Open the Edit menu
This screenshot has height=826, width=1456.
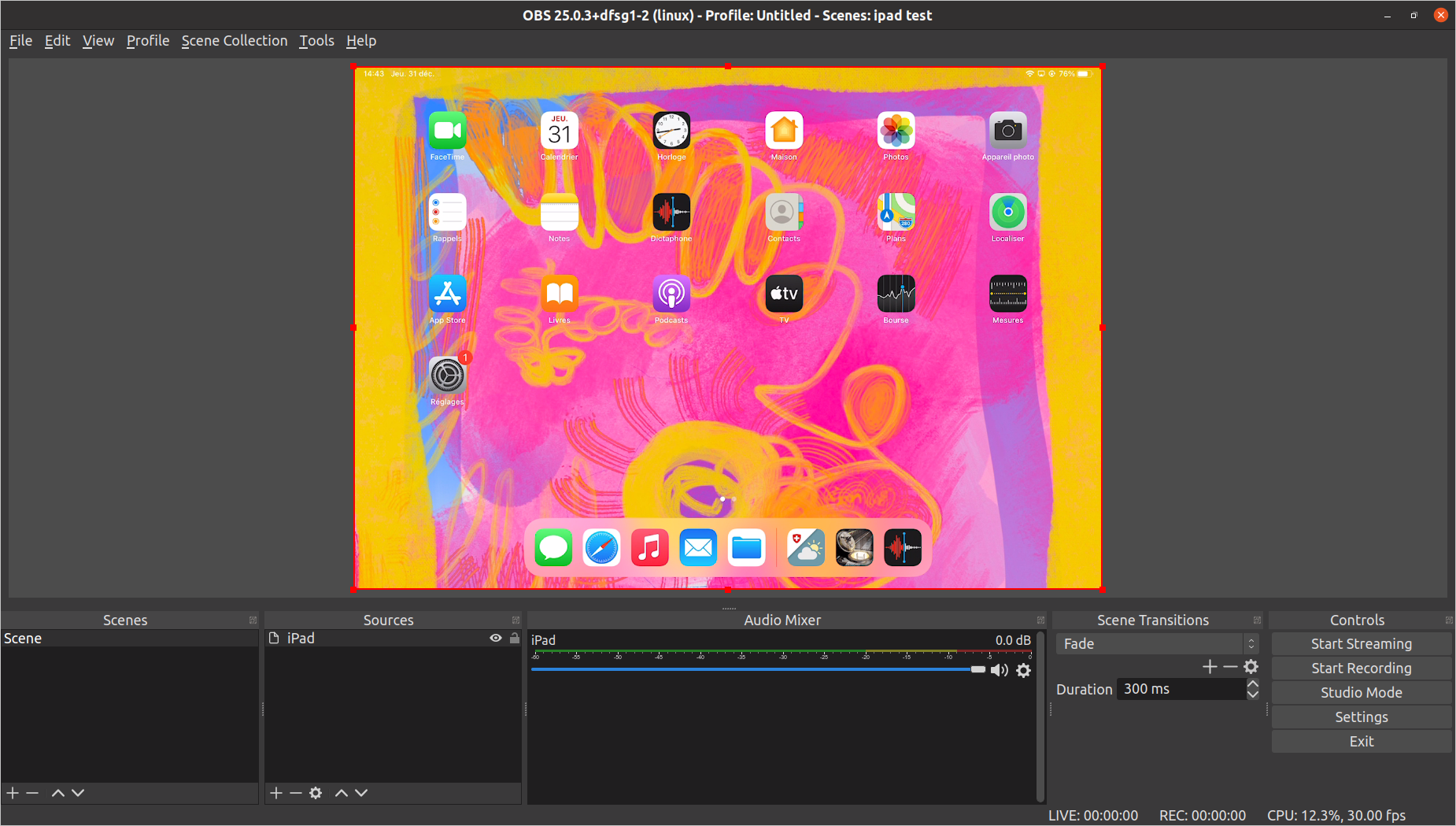[x=57, y=41]
